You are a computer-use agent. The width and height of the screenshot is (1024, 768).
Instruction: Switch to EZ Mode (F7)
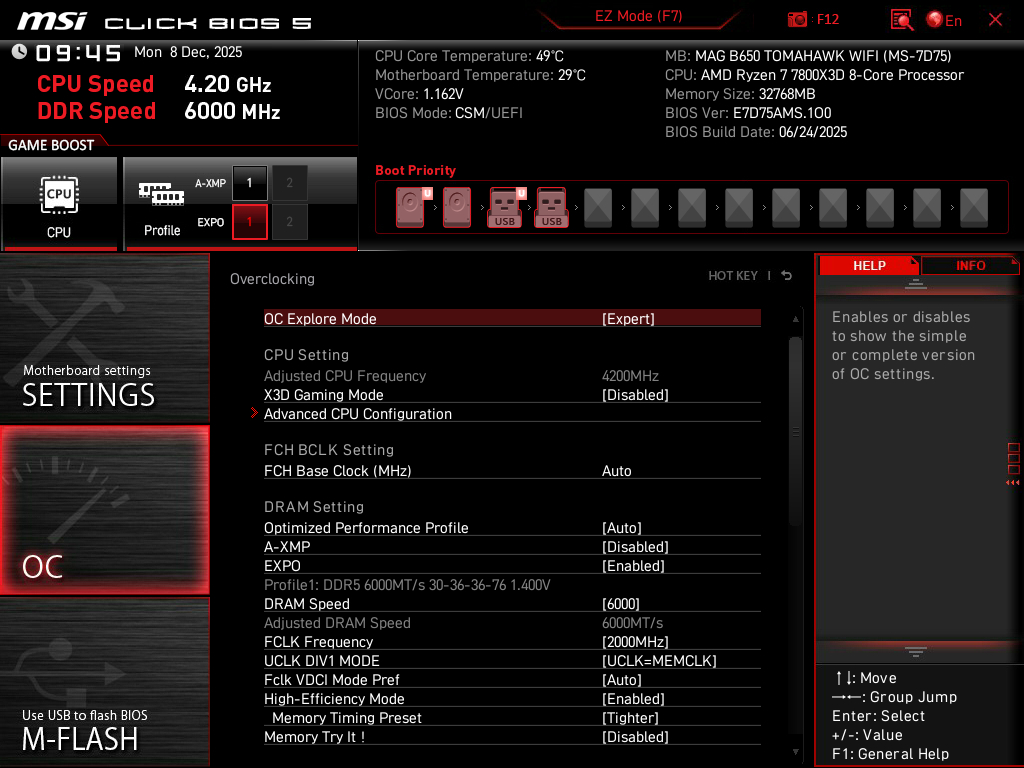tap(638, 16)
